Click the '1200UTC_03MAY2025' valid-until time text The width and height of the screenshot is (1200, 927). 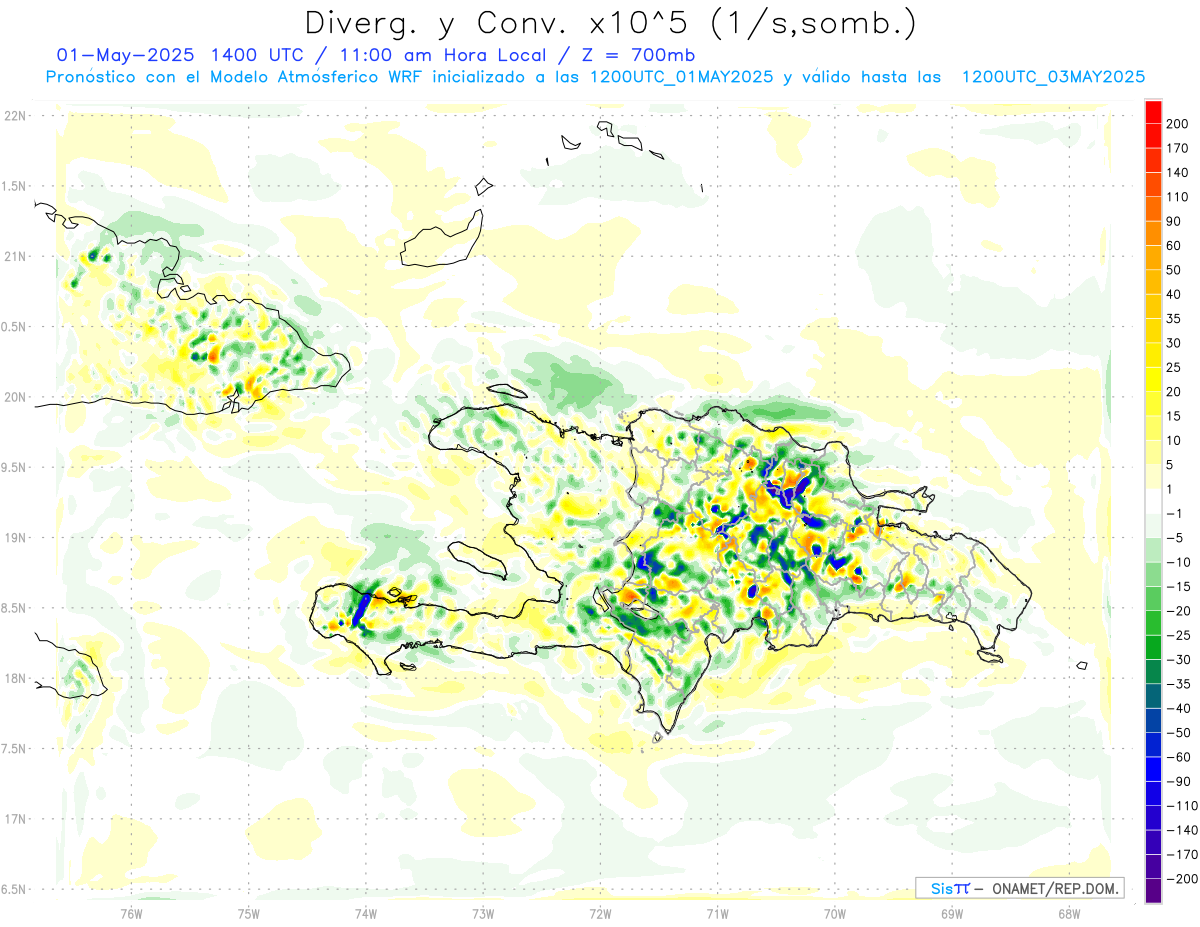[1053, 77]
